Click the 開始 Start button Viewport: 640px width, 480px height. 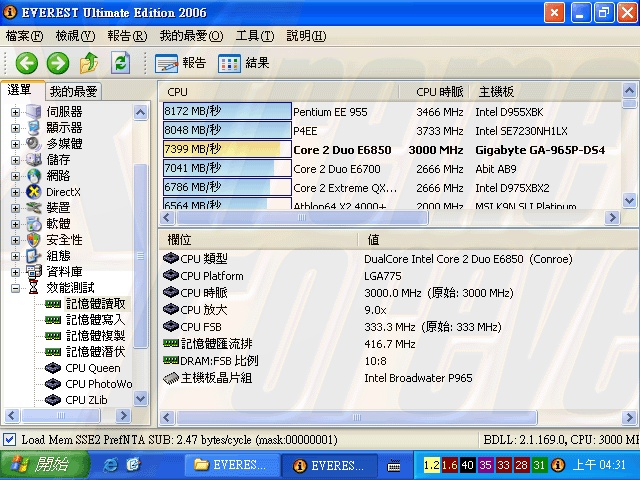point(37,465)
